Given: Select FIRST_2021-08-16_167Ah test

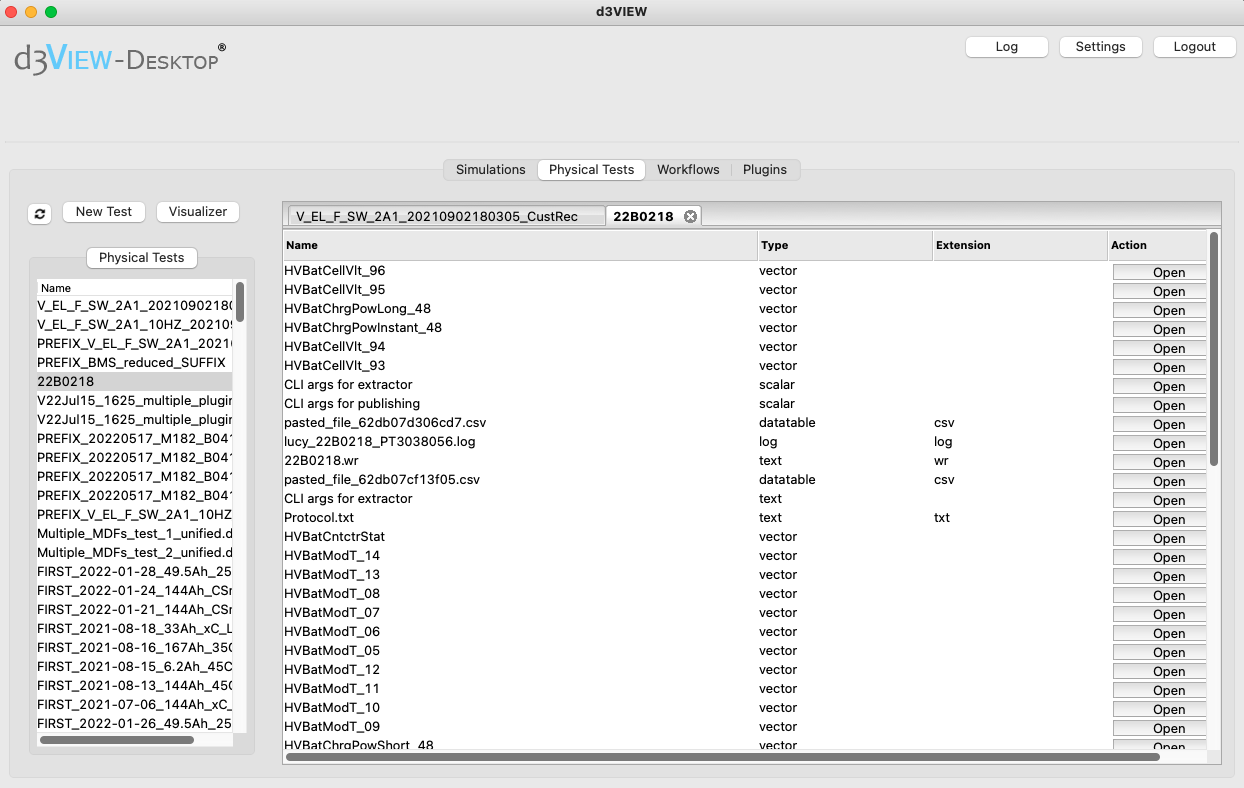Looking at the screenshot, I should pos(135,647).
